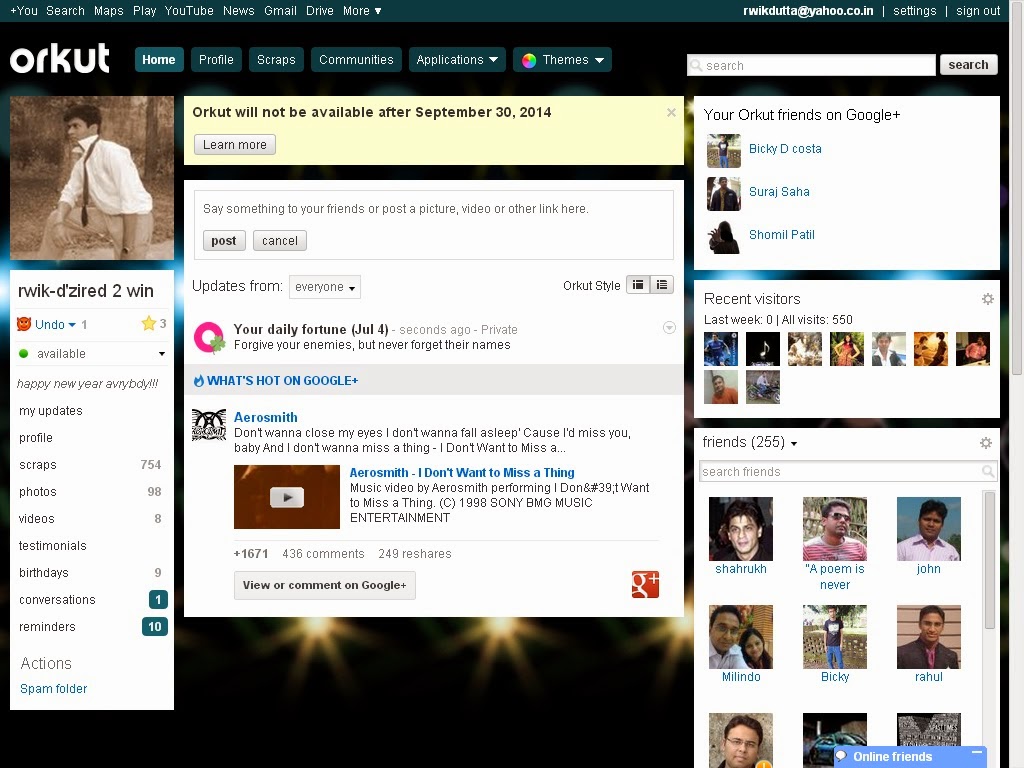
Task: Click the search friends magnifier icon
Action: pyautogui.click(x=988, y=472)
